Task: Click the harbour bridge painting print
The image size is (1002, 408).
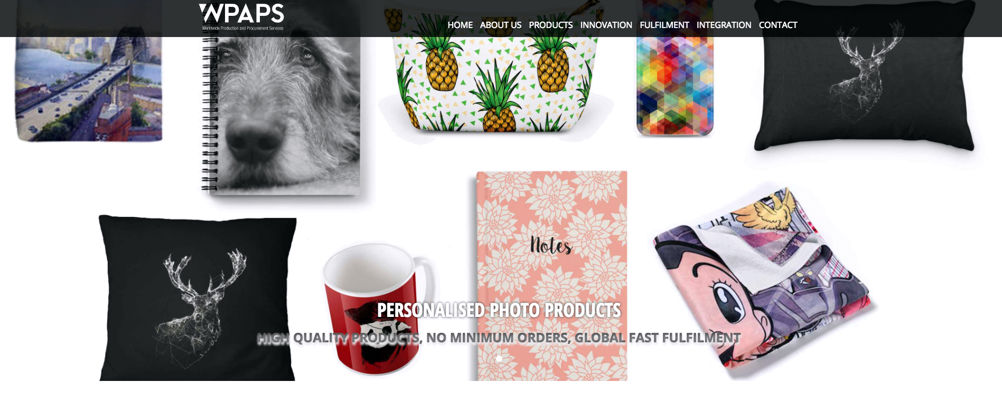Action: click(88, 74)
